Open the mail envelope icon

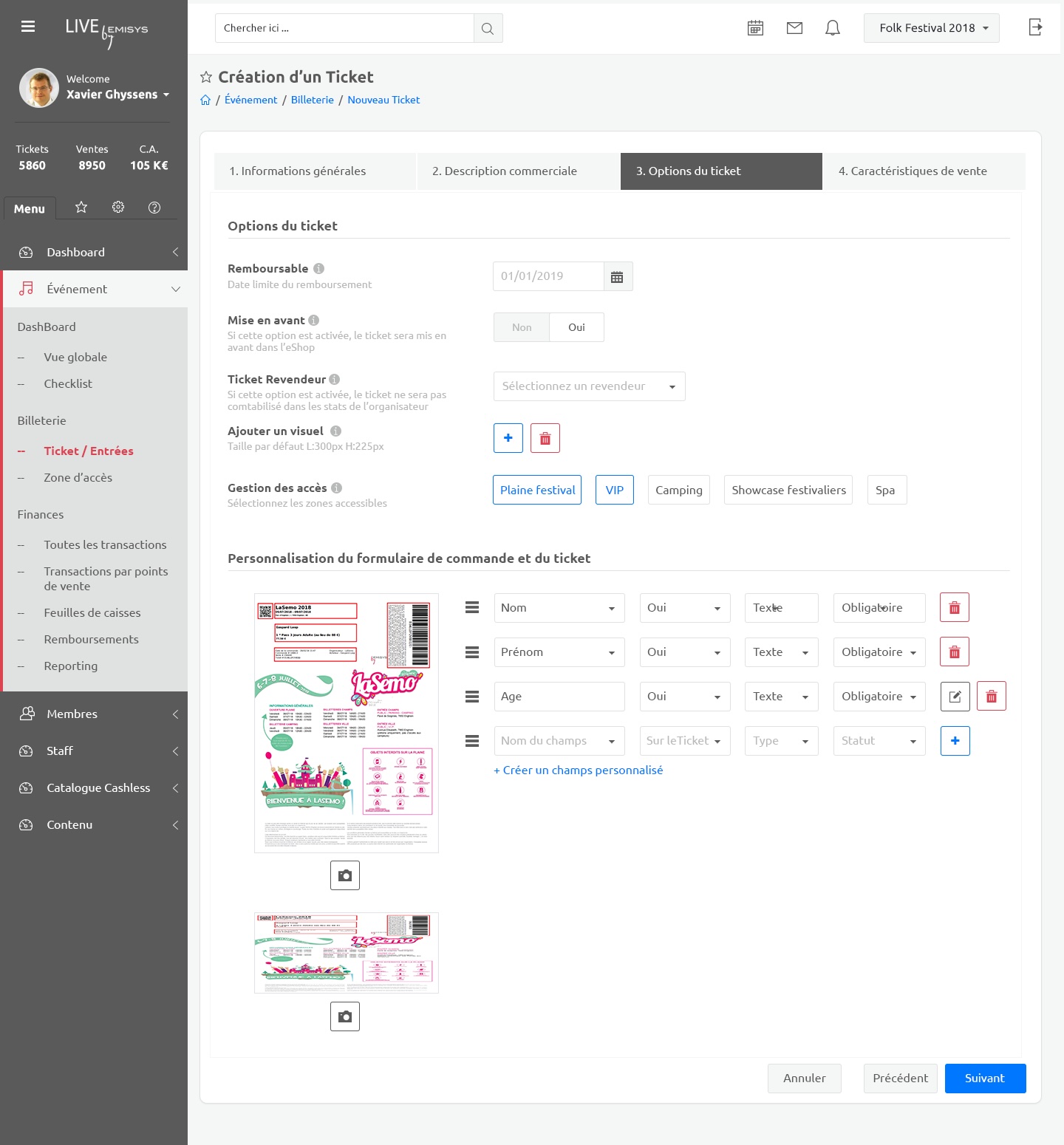pyautogui.click(x=794, y=28)
